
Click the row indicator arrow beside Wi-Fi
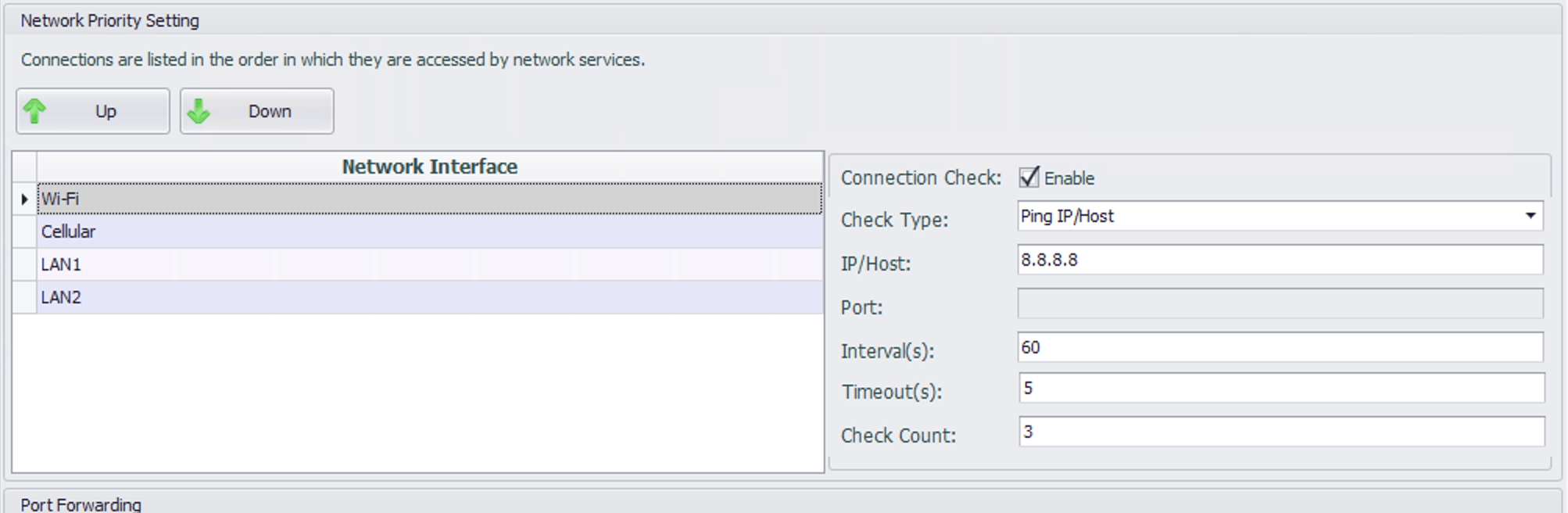click(x=24, y=199)
